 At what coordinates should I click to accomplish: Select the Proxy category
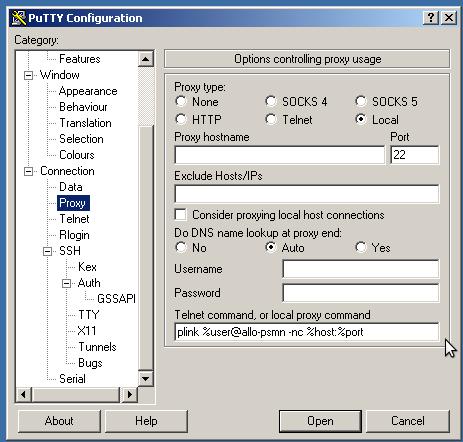pos(73,203)
